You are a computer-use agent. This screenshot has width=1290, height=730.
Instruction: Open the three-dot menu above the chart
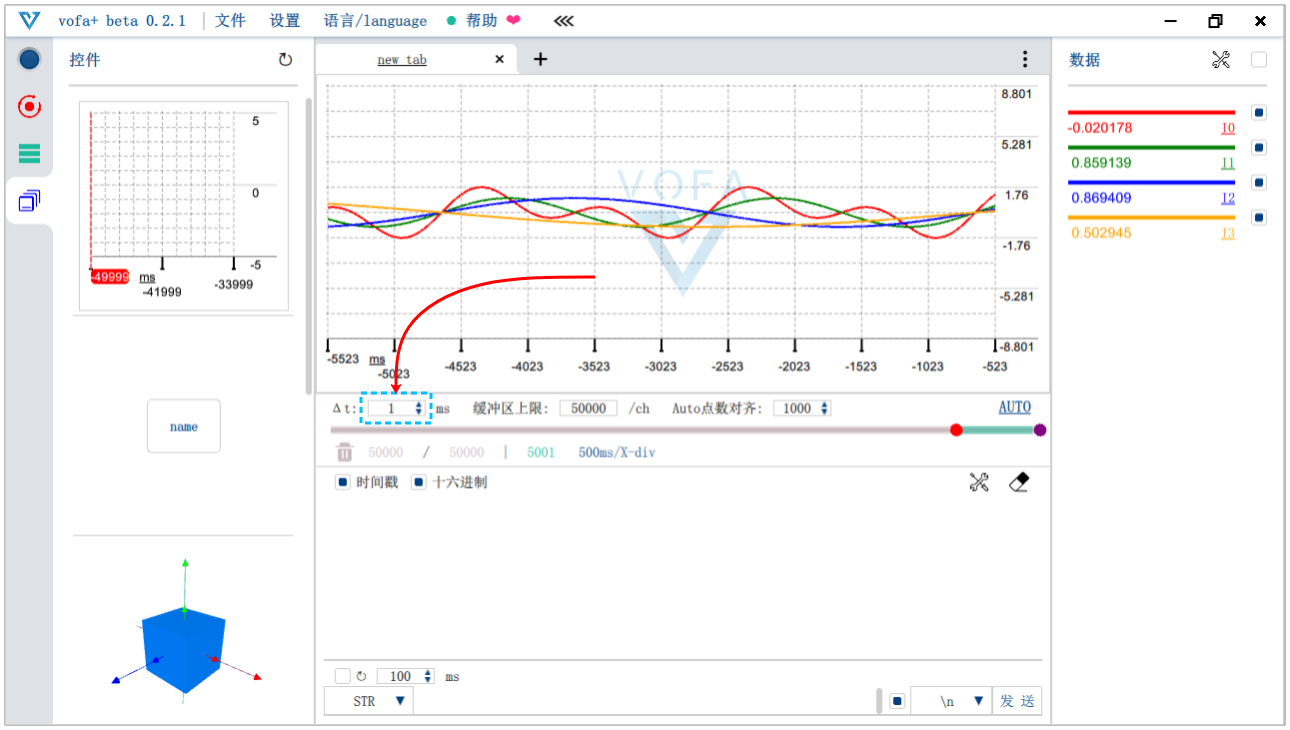click(1024, 59)
